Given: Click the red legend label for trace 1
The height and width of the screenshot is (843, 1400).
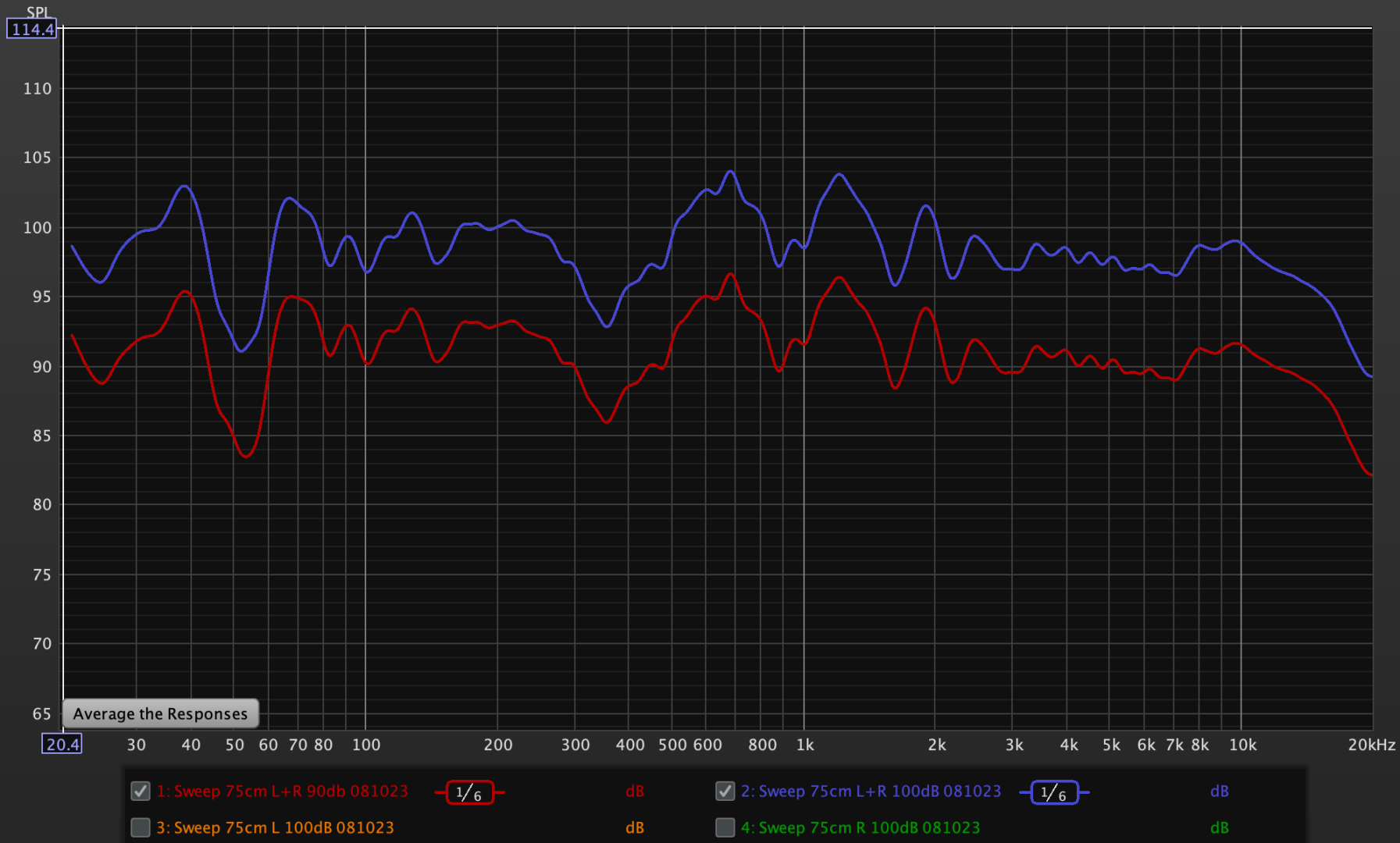Looking at the screenshot, I should pyautogui.click(x=282, y=791).
